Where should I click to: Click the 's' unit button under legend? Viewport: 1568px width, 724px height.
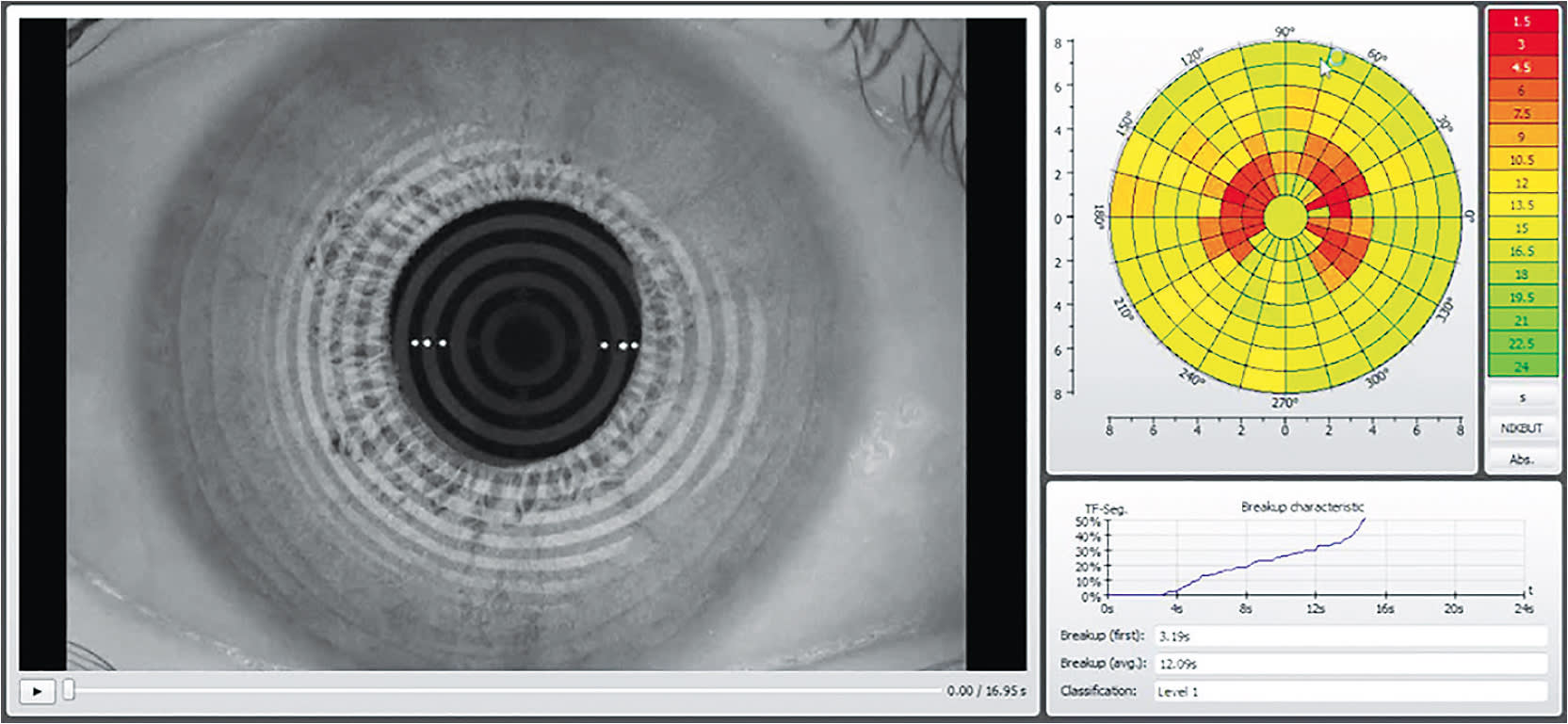click(x=1522, y=398)
